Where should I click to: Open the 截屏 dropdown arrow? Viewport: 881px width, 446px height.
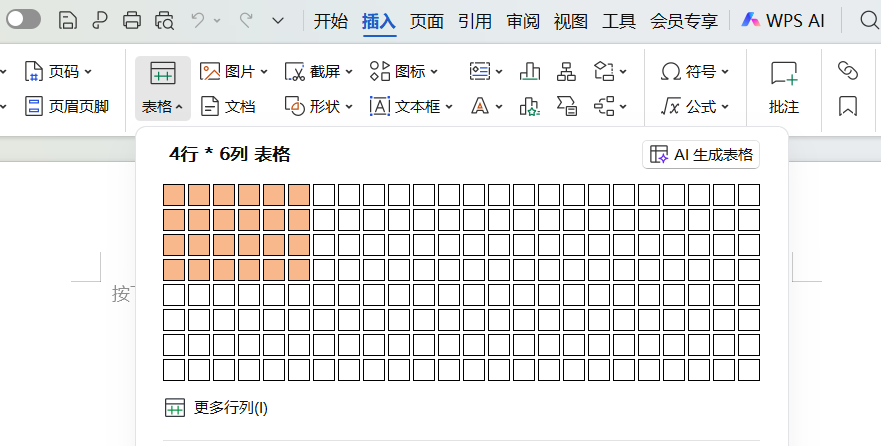tap(349, 72)
